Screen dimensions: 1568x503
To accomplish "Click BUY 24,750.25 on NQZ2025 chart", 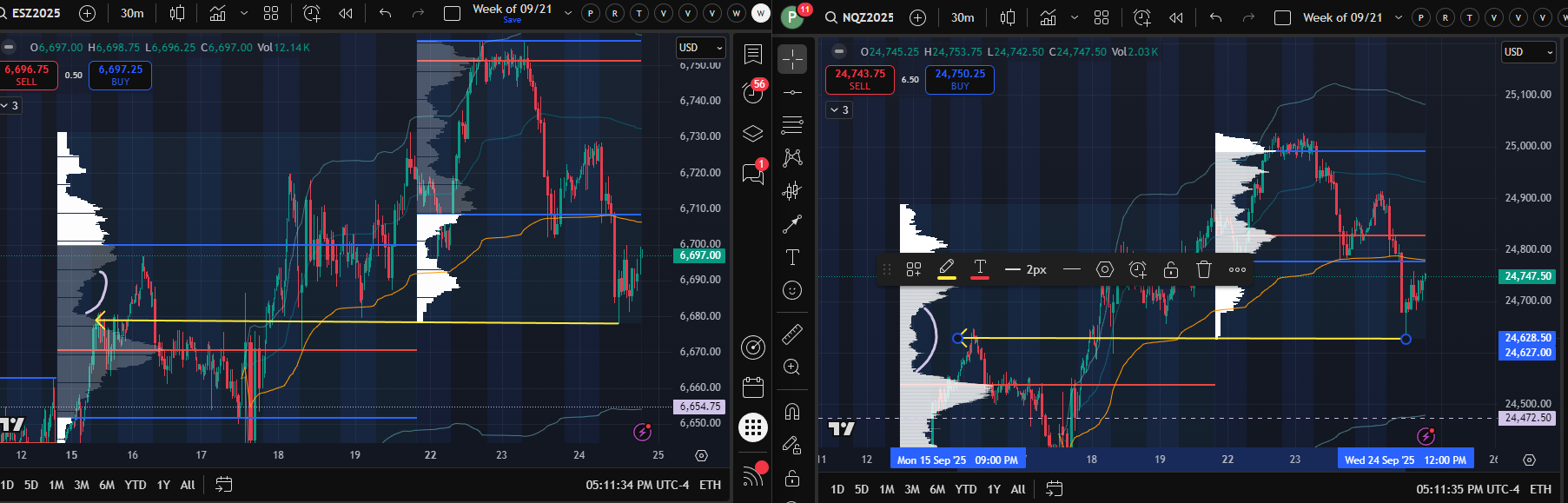I will [960, 80].
